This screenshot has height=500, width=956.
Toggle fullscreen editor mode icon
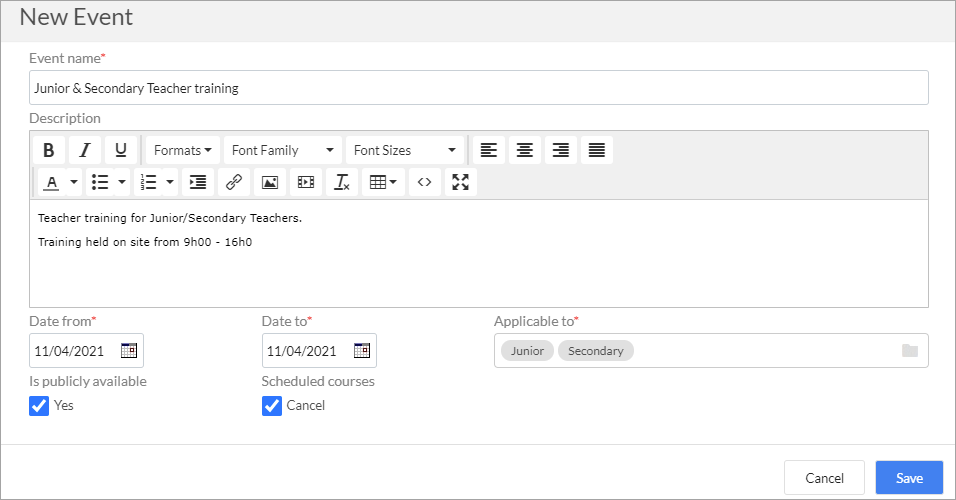tap(461, 182)
